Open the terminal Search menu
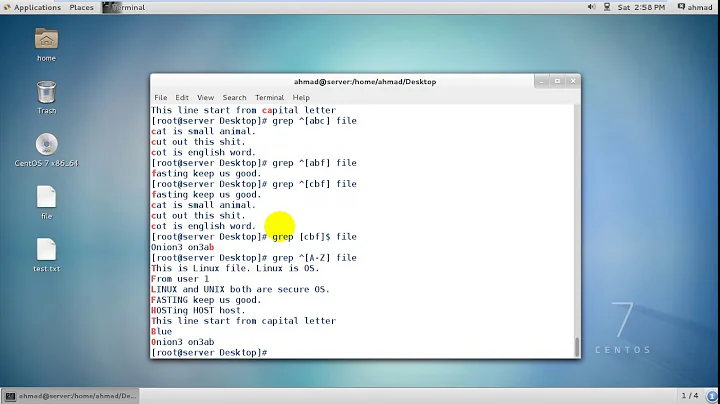 click(x=234, y=97)
